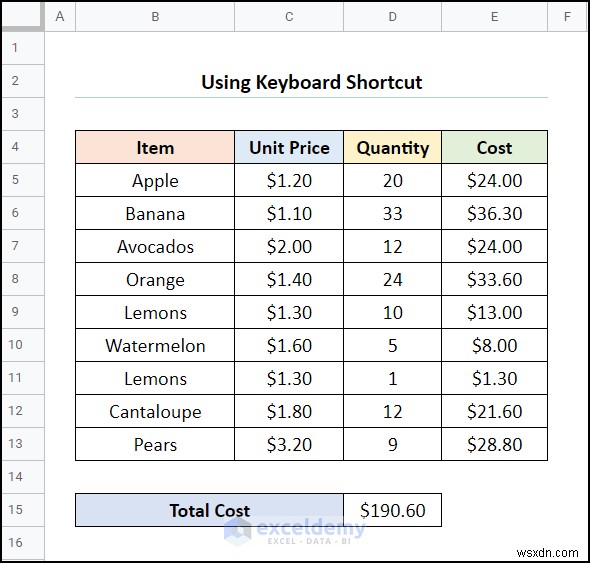The image size is (590, 563).
Task: Click the 'Using Keyboard Shortcut' title cell
Action: pos(311,81)
